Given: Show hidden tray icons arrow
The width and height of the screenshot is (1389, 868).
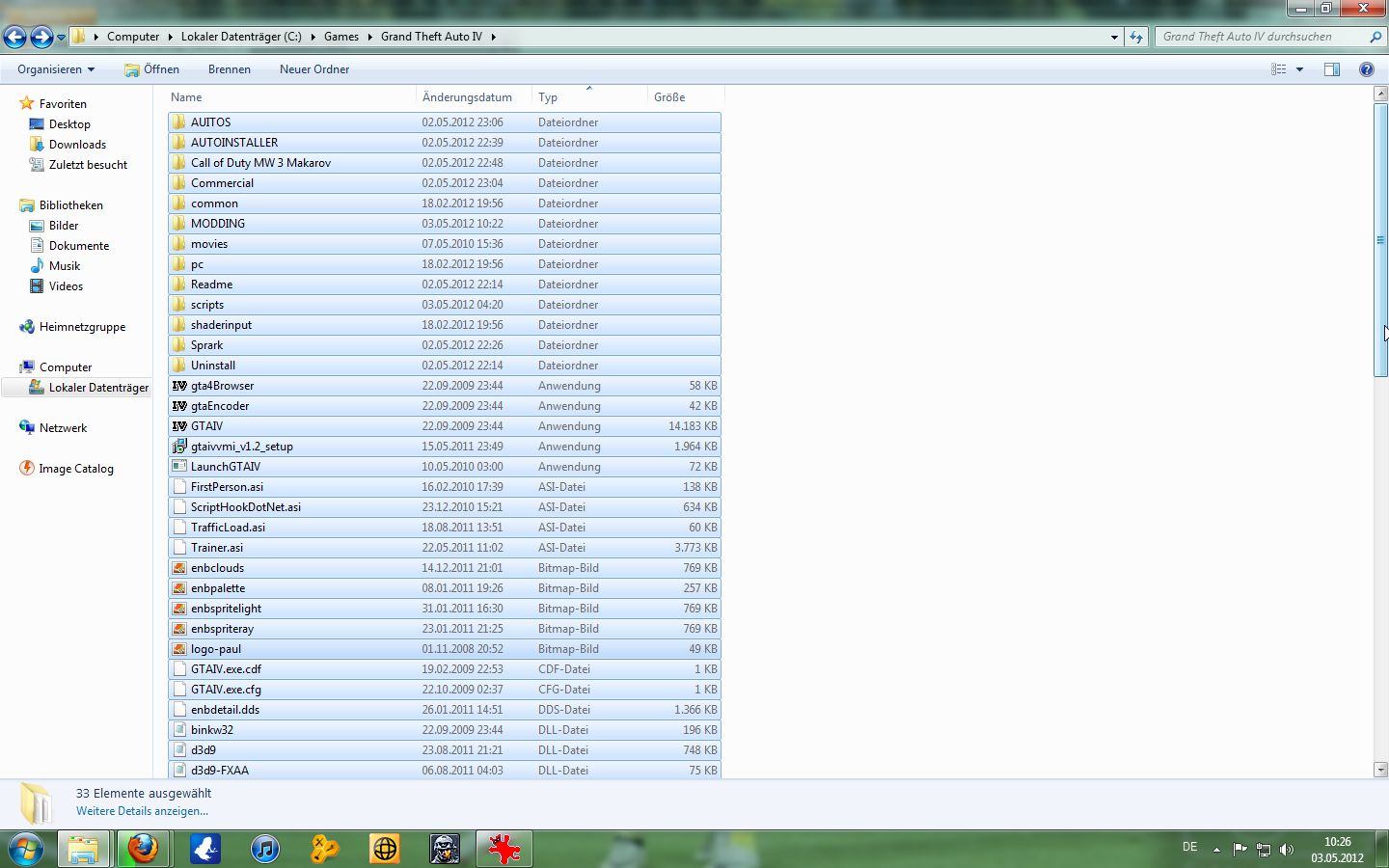Looking at the screenshot, I should [x=1216, y=850].
